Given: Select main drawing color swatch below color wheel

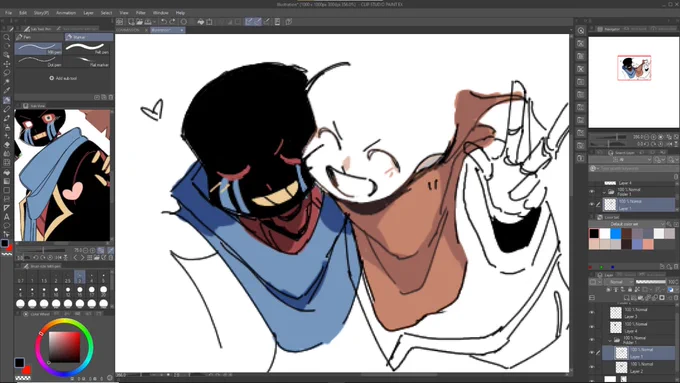Looking at the screenshot, I should (x=20, y=362).
